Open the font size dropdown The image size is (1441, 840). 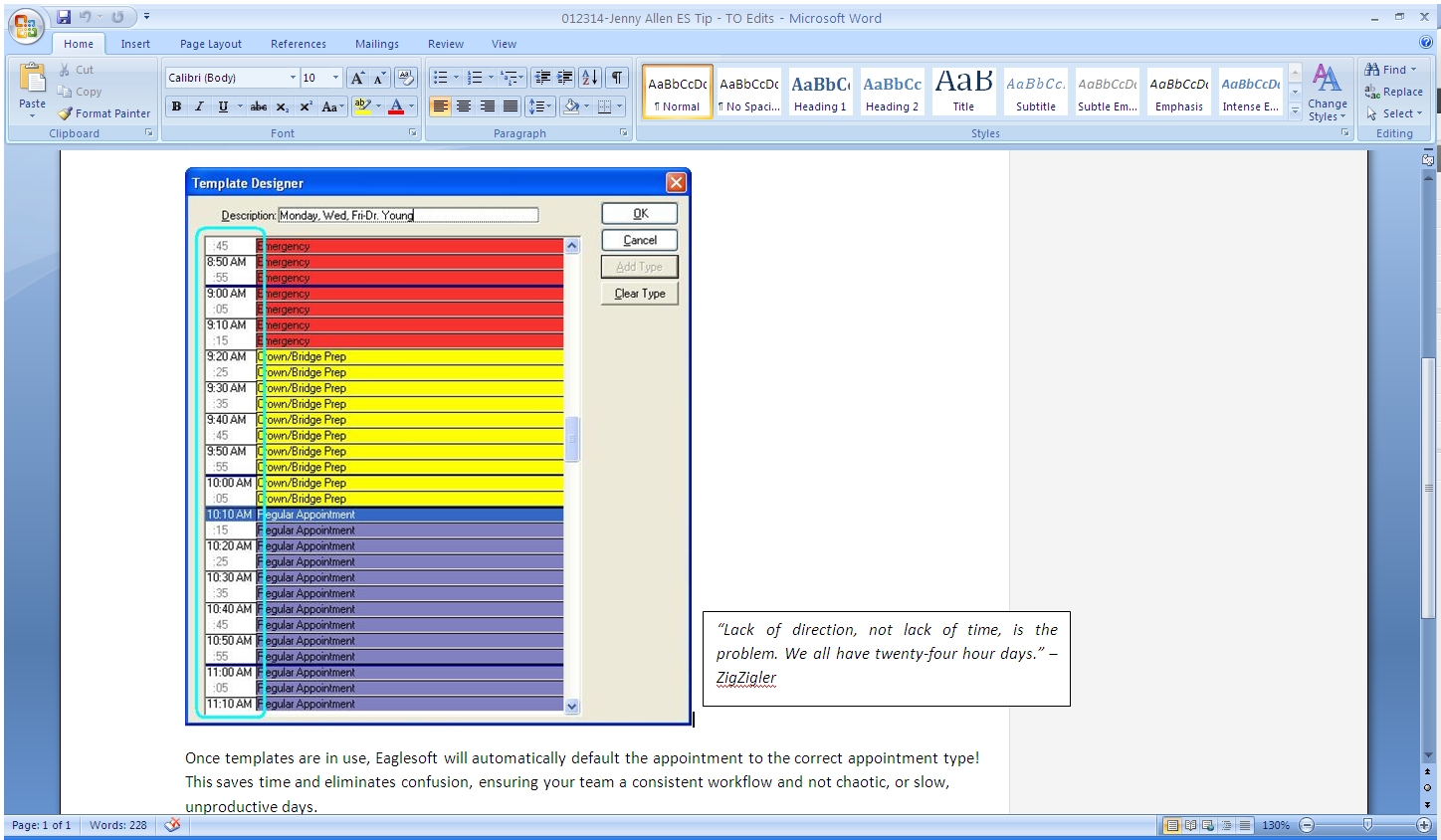pos(336,78)
